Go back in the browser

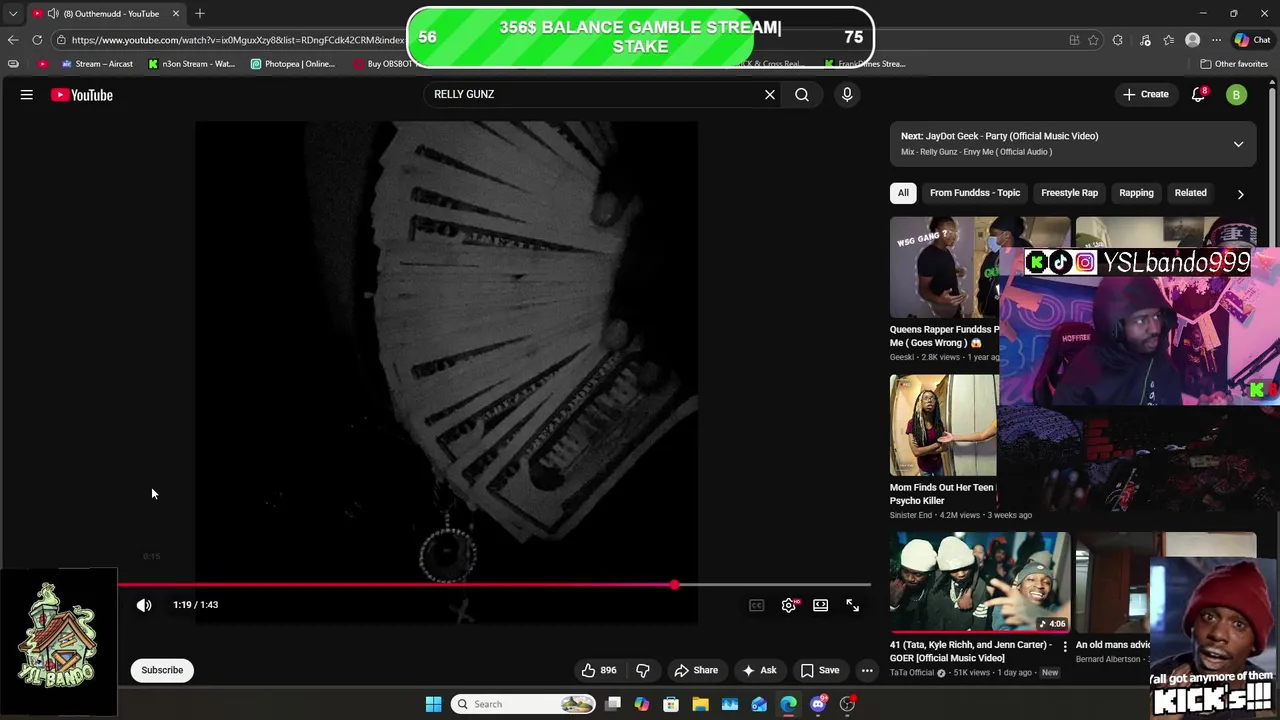point(12,40)
